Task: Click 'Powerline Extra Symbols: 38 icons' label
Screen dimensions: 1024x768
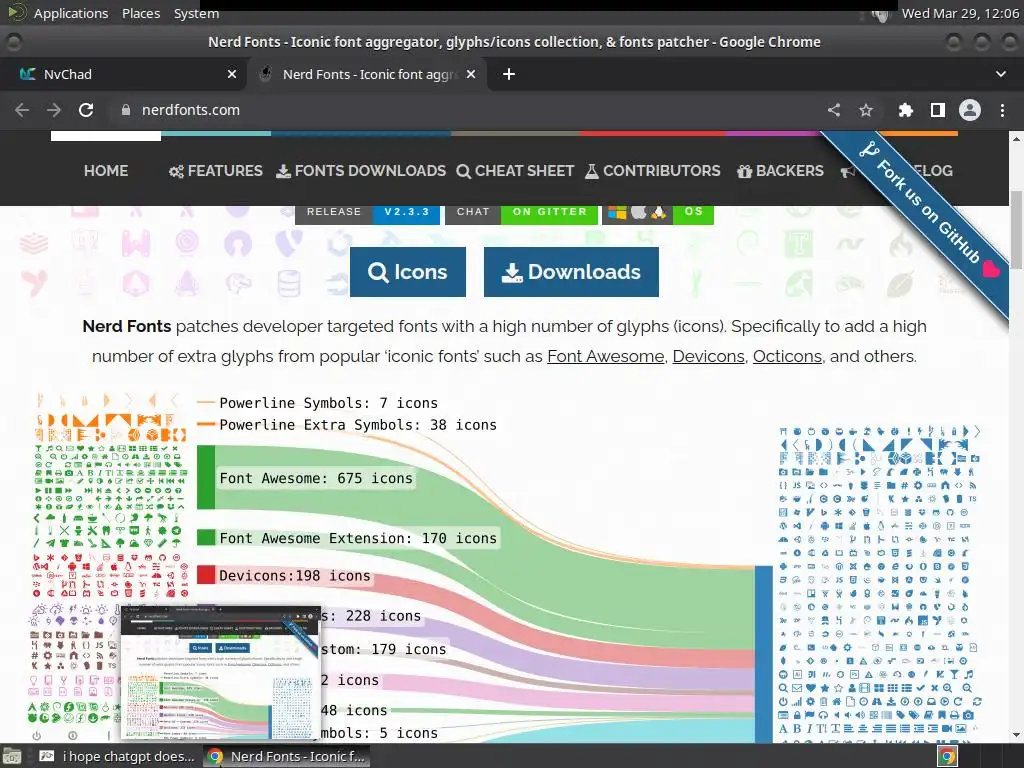Action: (358, 425)
